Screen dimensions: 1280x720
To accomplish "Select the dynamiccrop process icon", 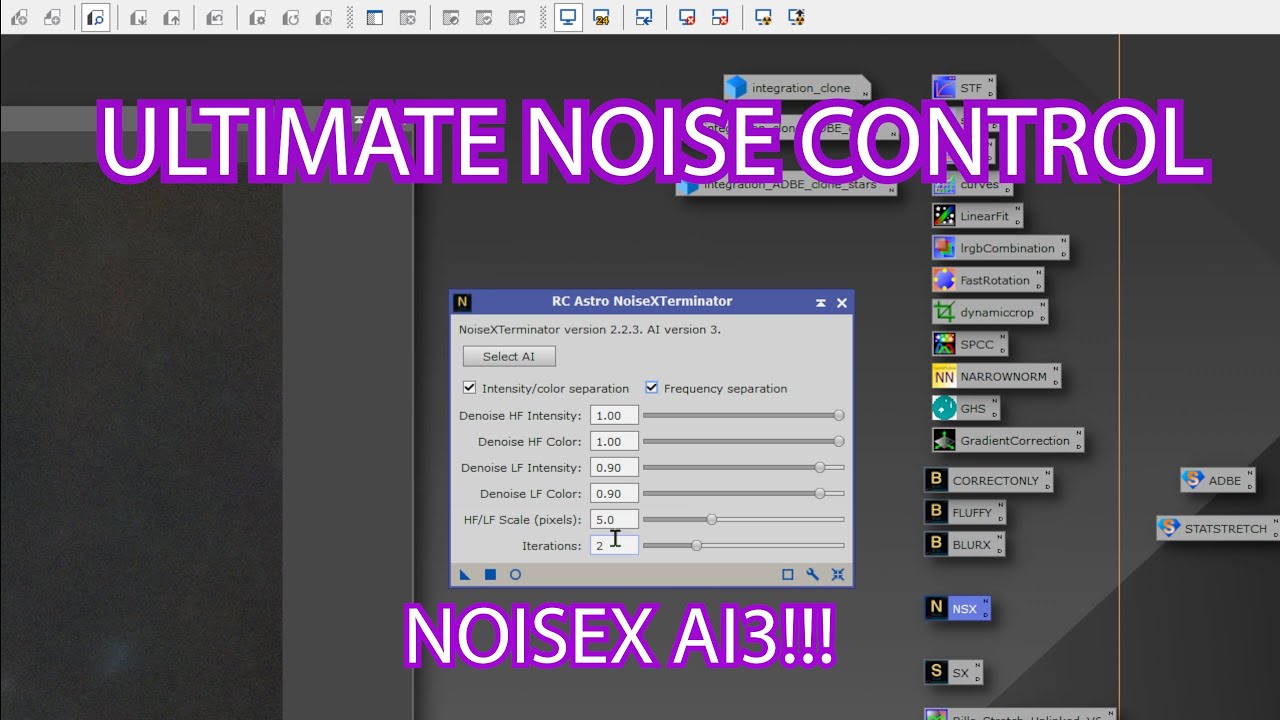I will click(989, 312).
